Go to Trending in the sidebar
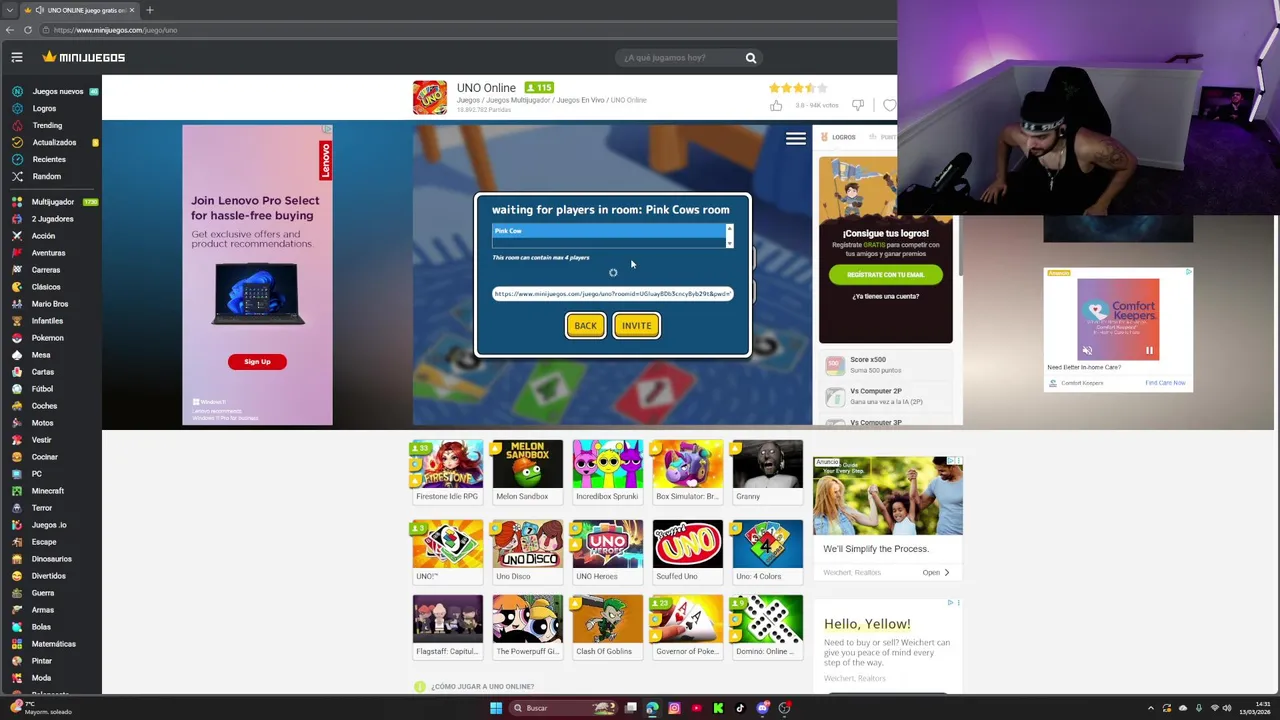The width and height of the screenshot is (1280, 720). [47, 125]
